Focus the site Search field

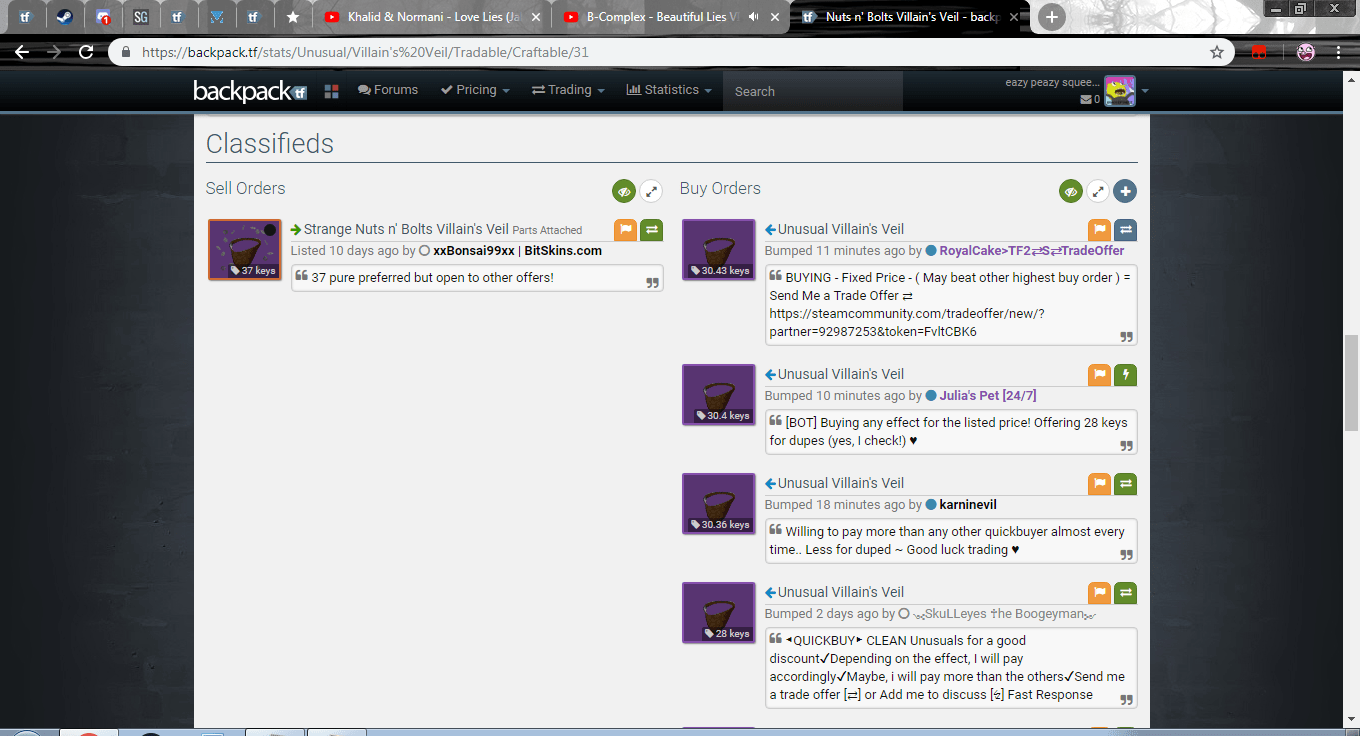812,91
